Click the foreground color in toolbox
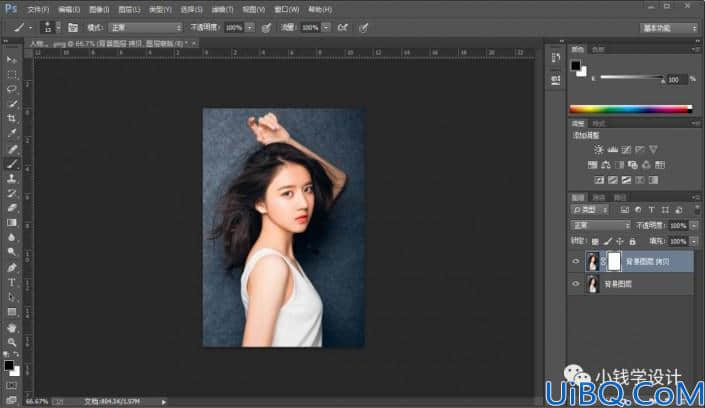This screenshot has width=705, height=408. pos(9,365)
